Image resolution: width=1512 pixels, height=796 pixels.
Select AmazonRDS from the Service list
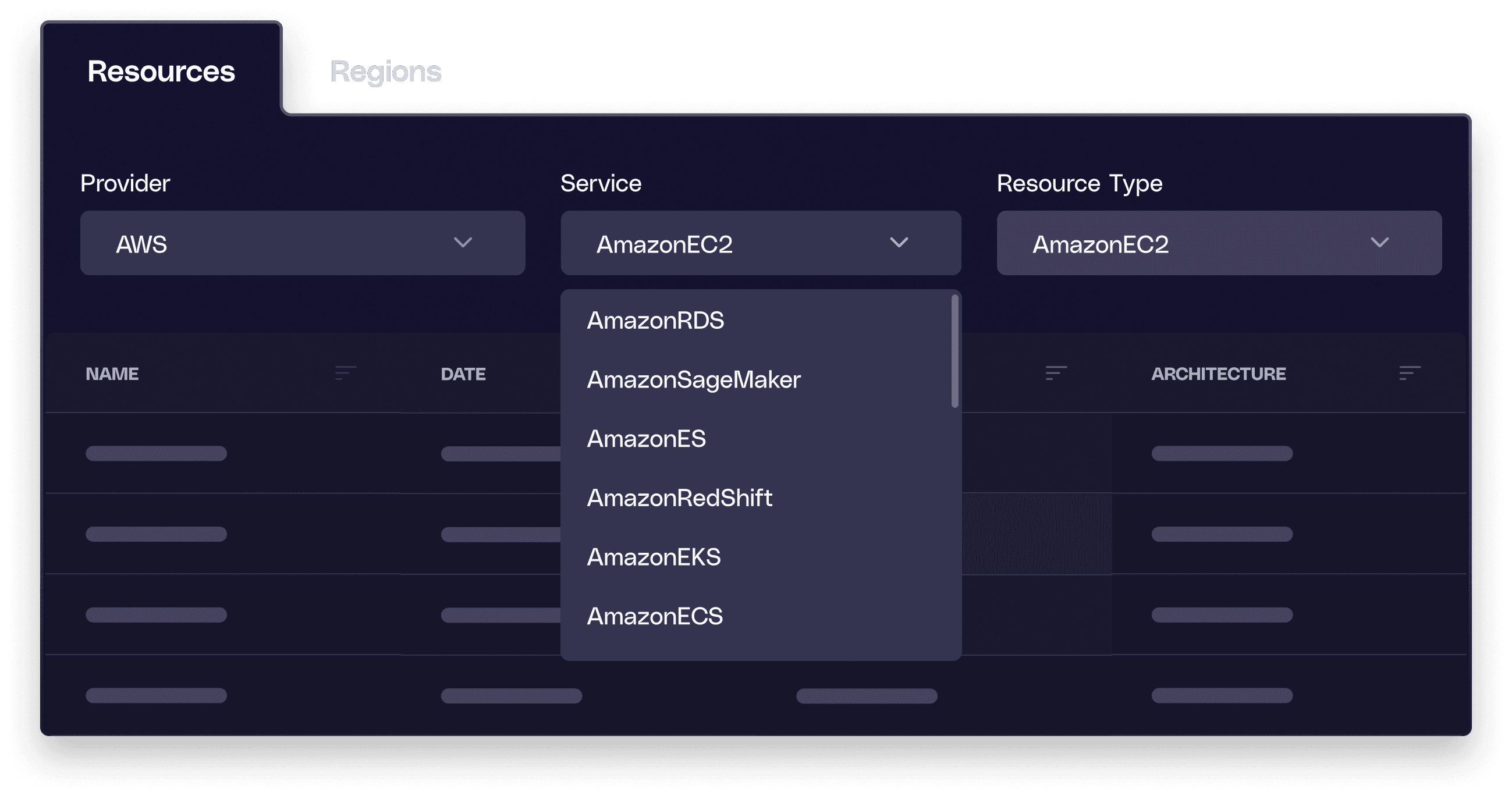656,321
